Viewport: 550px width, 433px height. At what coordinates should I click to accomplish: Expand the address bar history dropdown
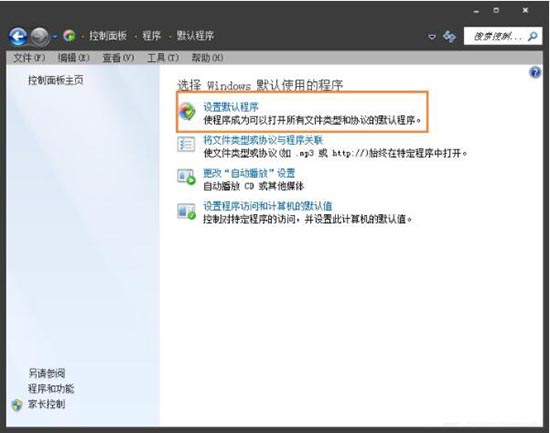[432, 36]
